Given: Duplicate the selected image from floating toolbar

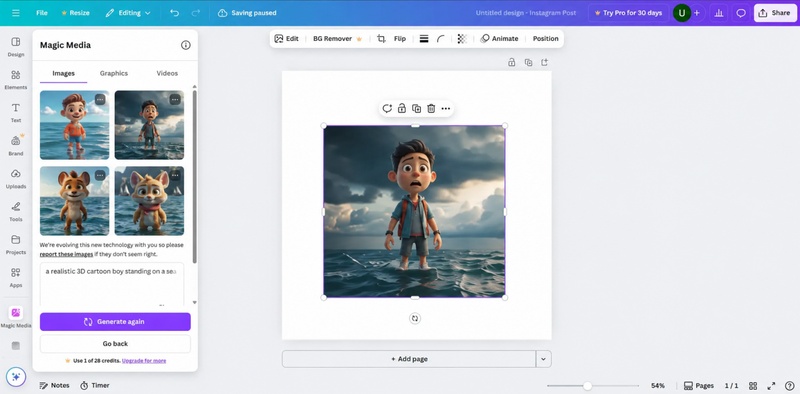Looking at the screenshot, I should (416, 108).
